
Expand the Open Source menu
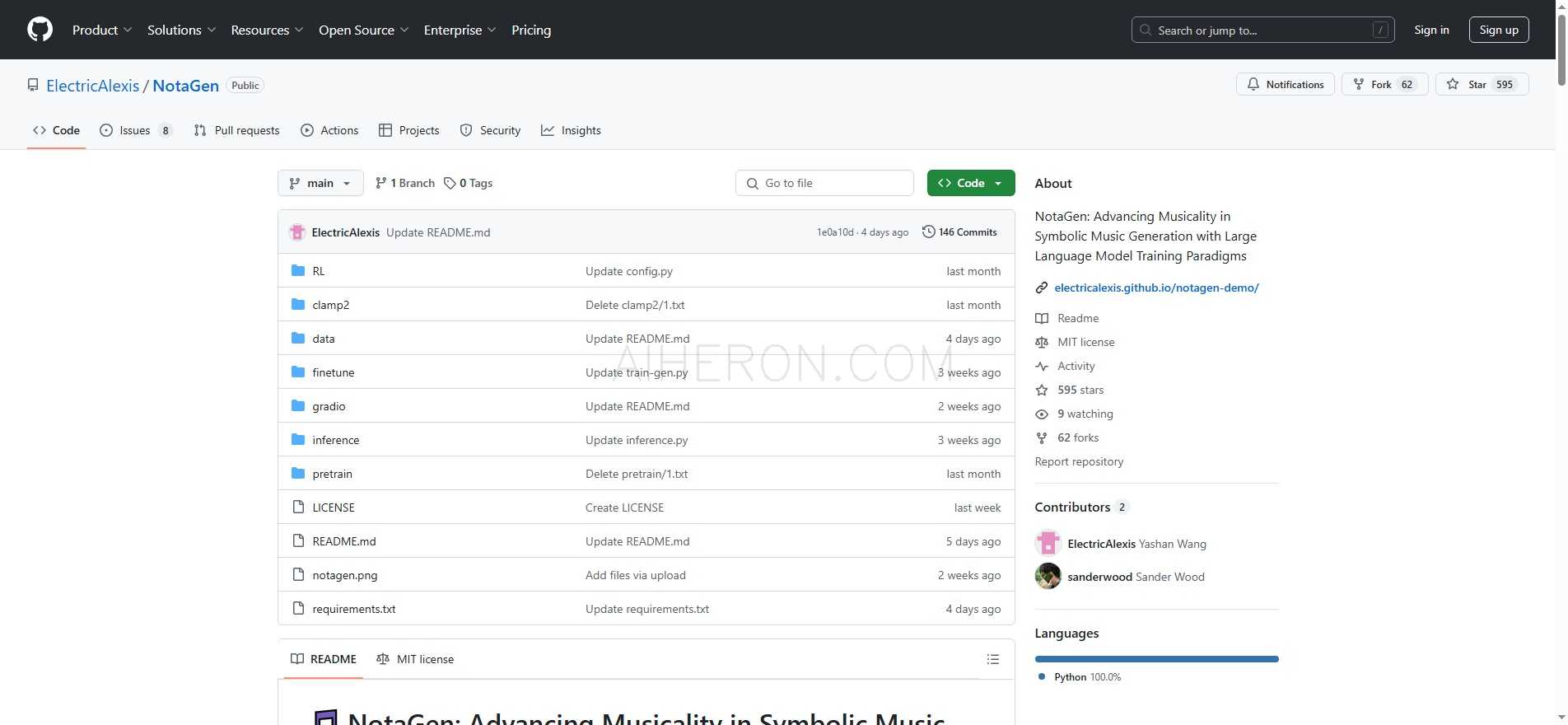click(x=363, y=30)
